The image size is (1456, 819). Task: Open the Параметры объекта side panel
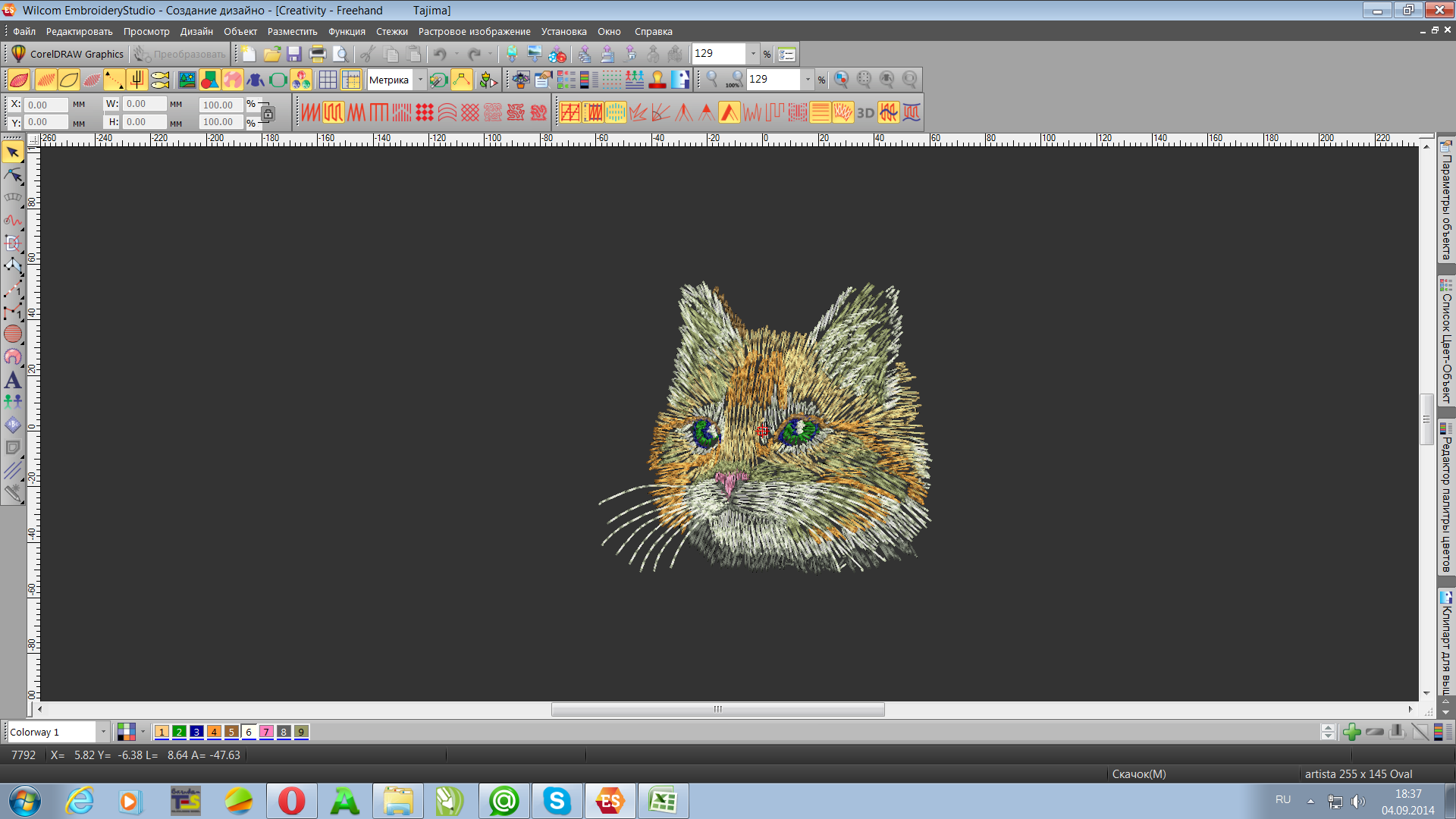[1446, 201]
